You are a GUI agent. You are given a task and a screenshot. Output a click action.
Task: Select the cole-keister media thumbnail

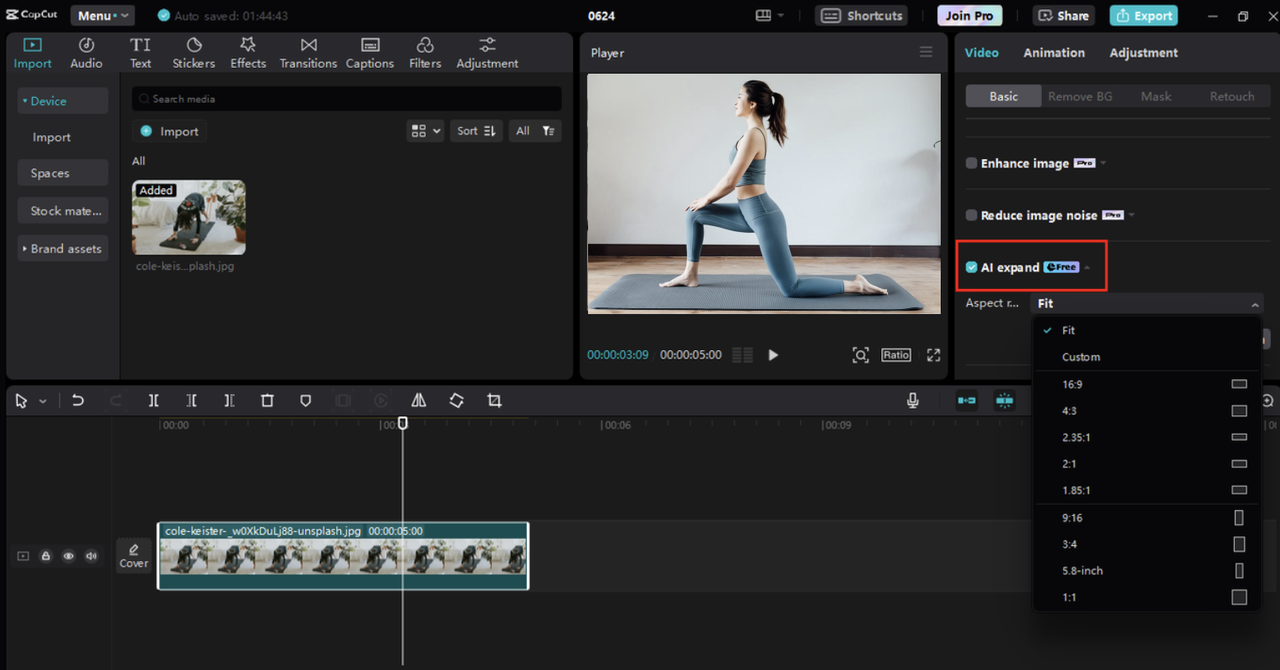click(x=189, y=217)
